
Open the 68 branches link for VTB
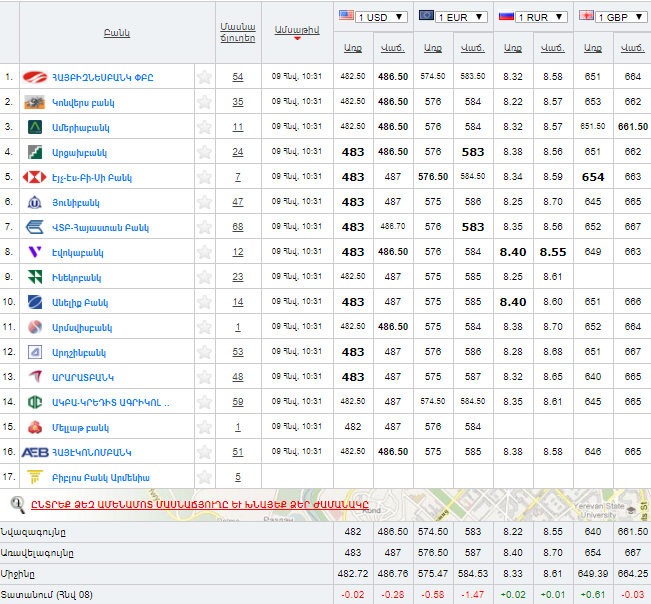[x=238, y=227]
